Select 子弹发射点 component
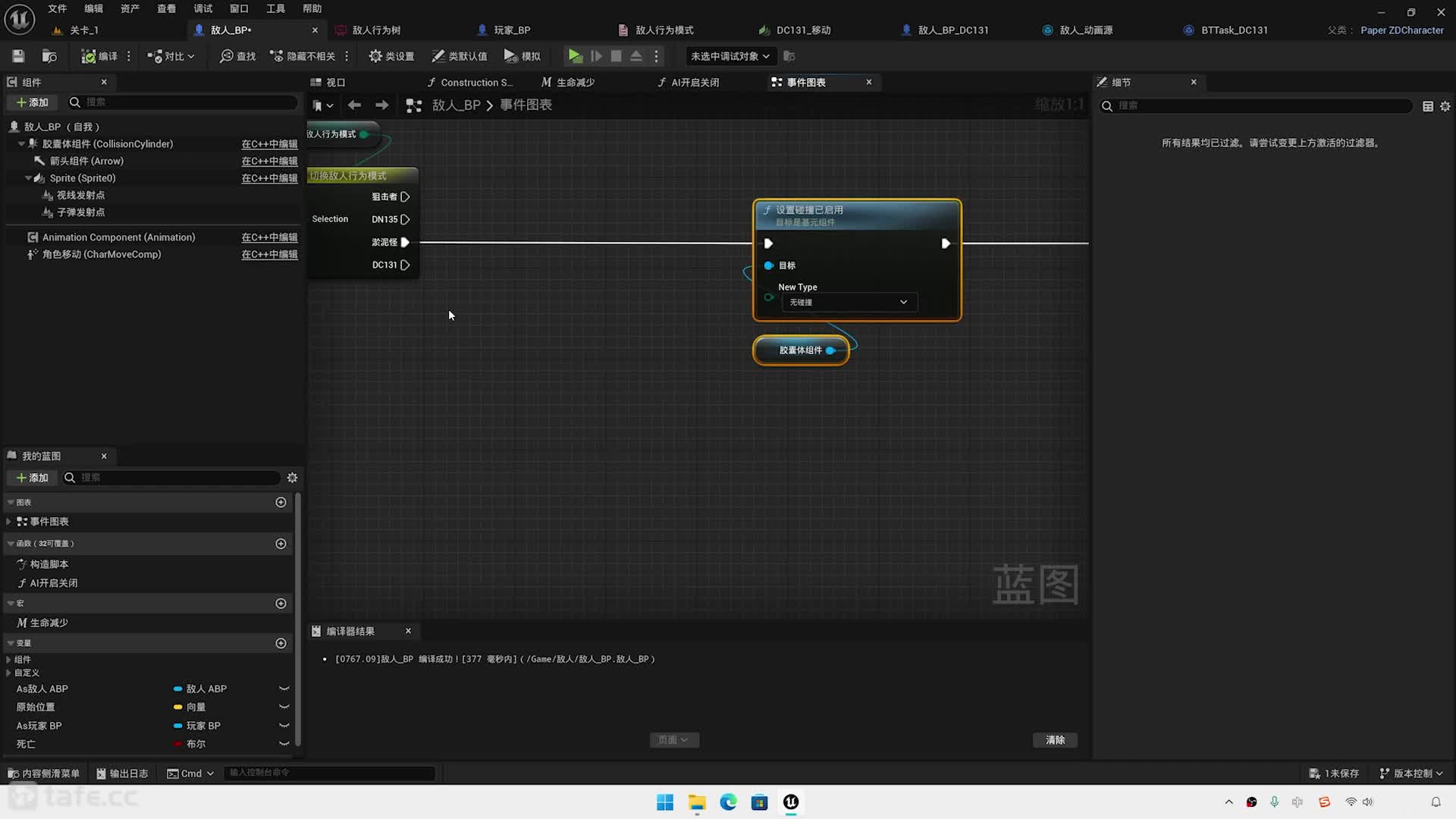The height and width of the screenshot is (819, 1456). 81,212
